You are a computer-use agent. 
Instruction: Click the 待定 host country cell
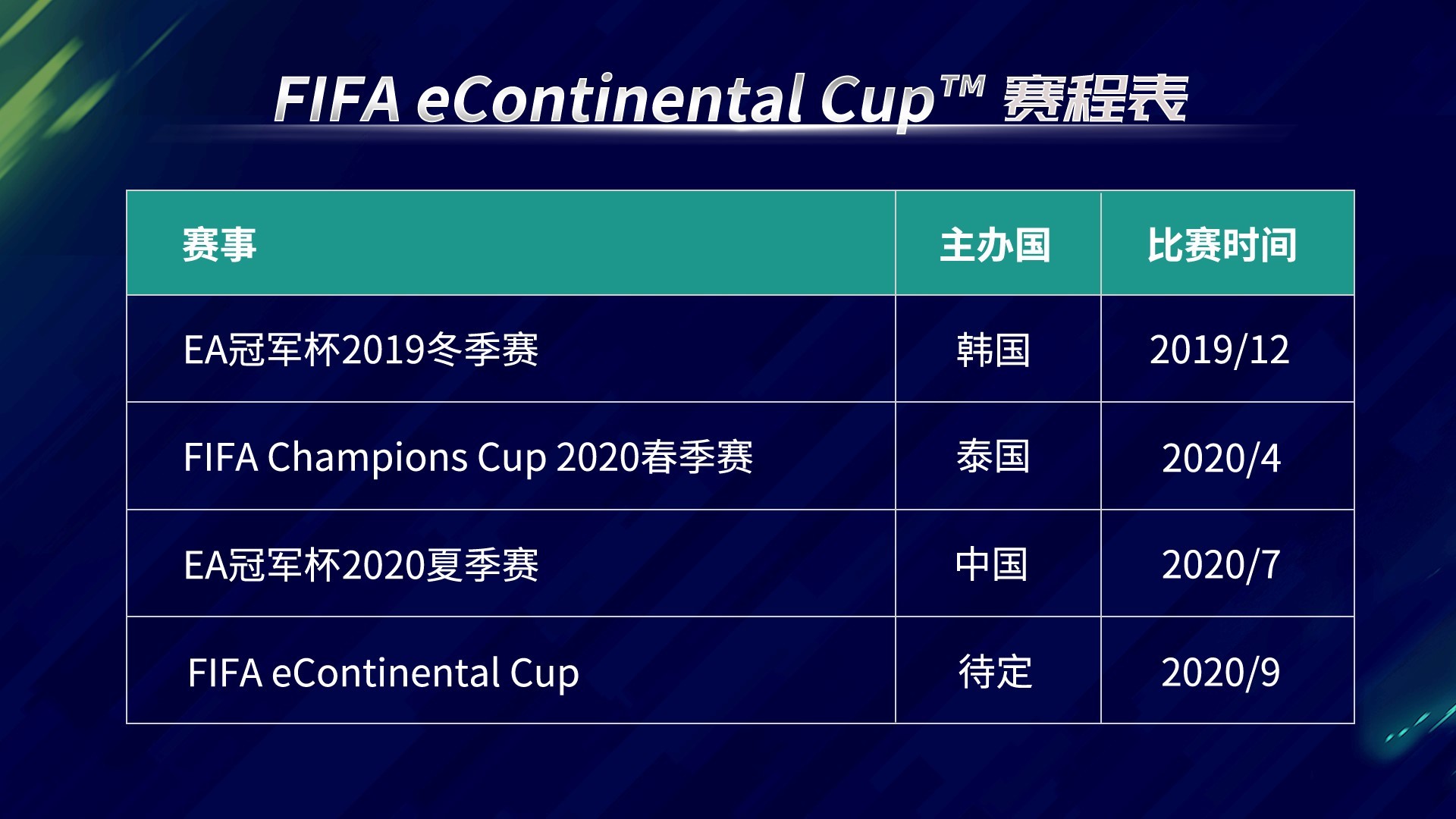(995, 673)
